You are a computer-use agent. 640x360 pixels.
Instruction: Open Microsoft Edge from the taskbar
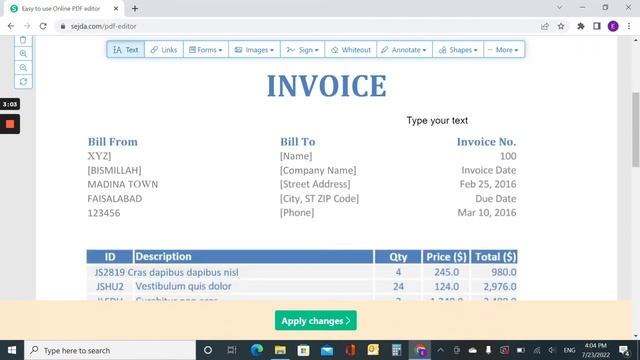point(257,350)
